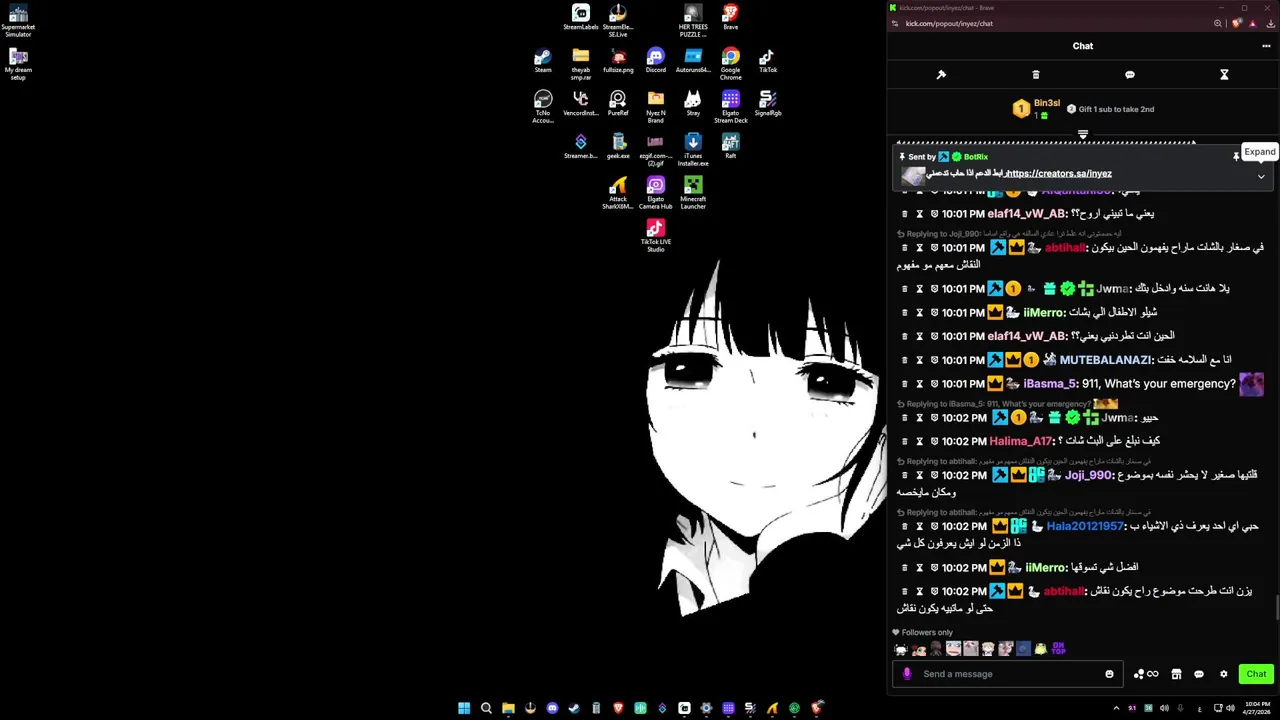
Task: Open the chat shop storefront icon
Action: (1176, 674)
